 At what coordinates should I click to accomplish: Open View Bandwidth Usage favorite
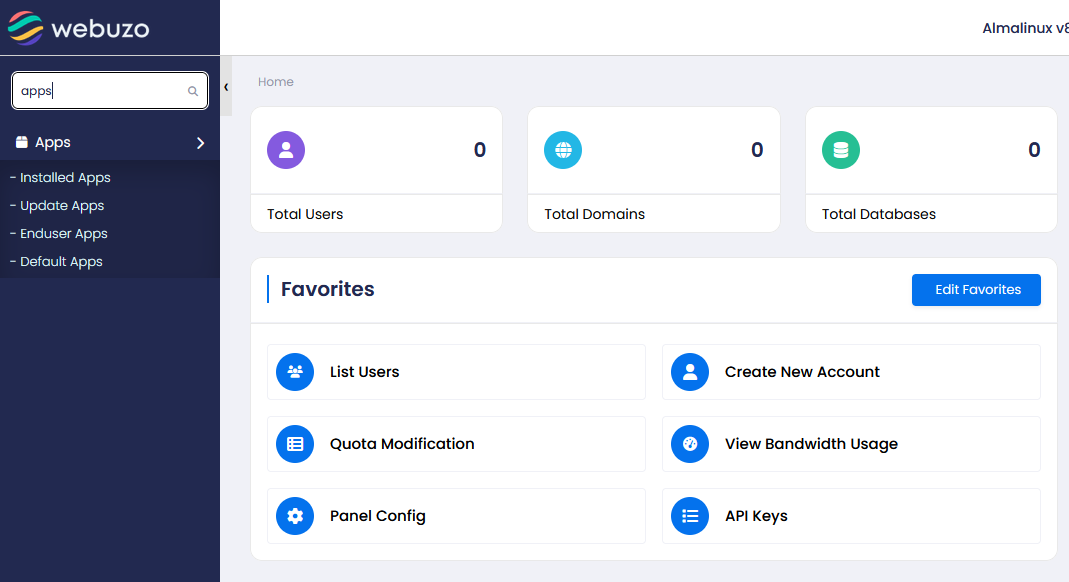(x=851, y=444)
